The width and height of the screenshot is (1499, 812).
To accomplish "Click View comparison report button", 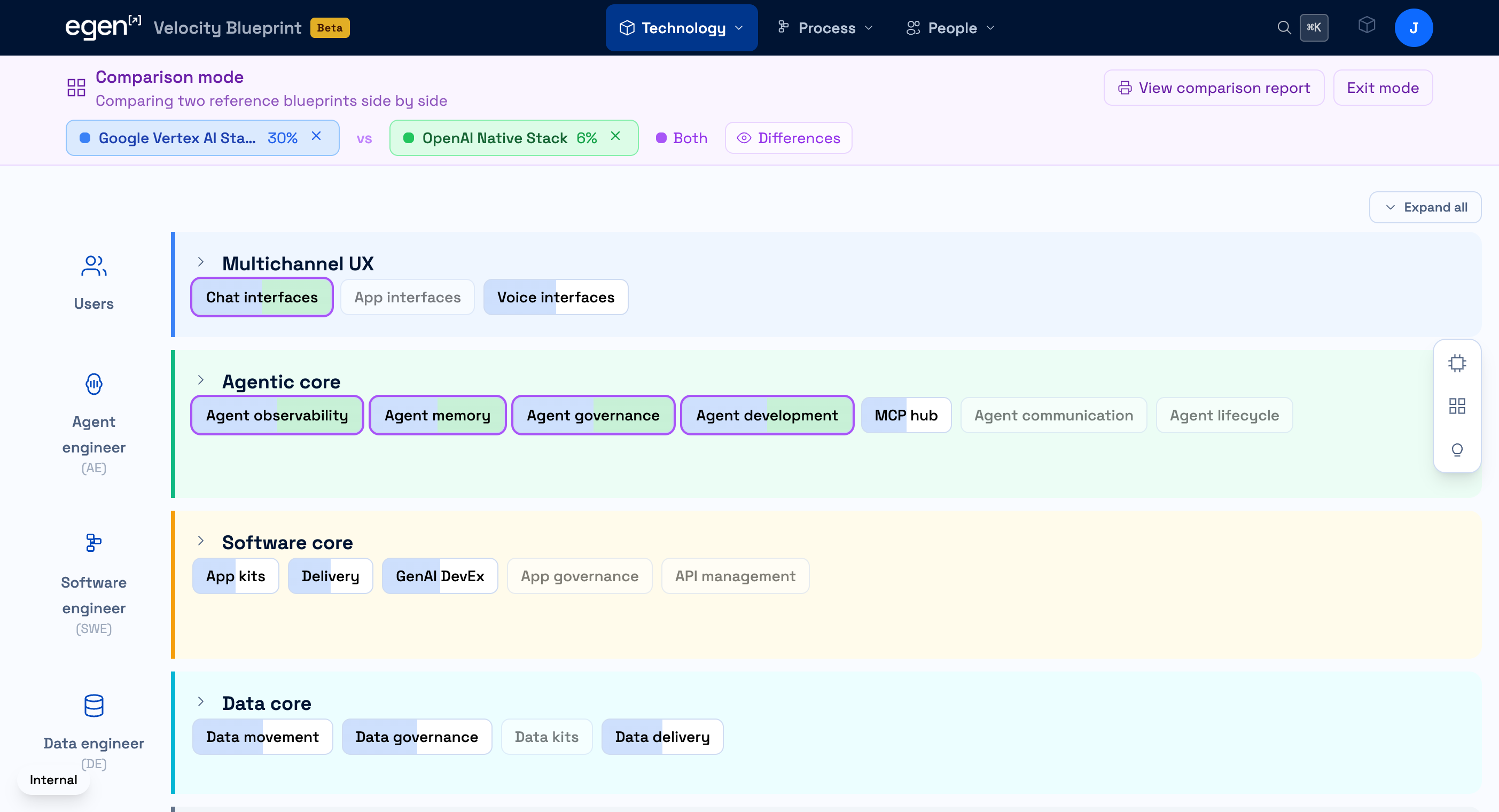I will [1213, 88].
